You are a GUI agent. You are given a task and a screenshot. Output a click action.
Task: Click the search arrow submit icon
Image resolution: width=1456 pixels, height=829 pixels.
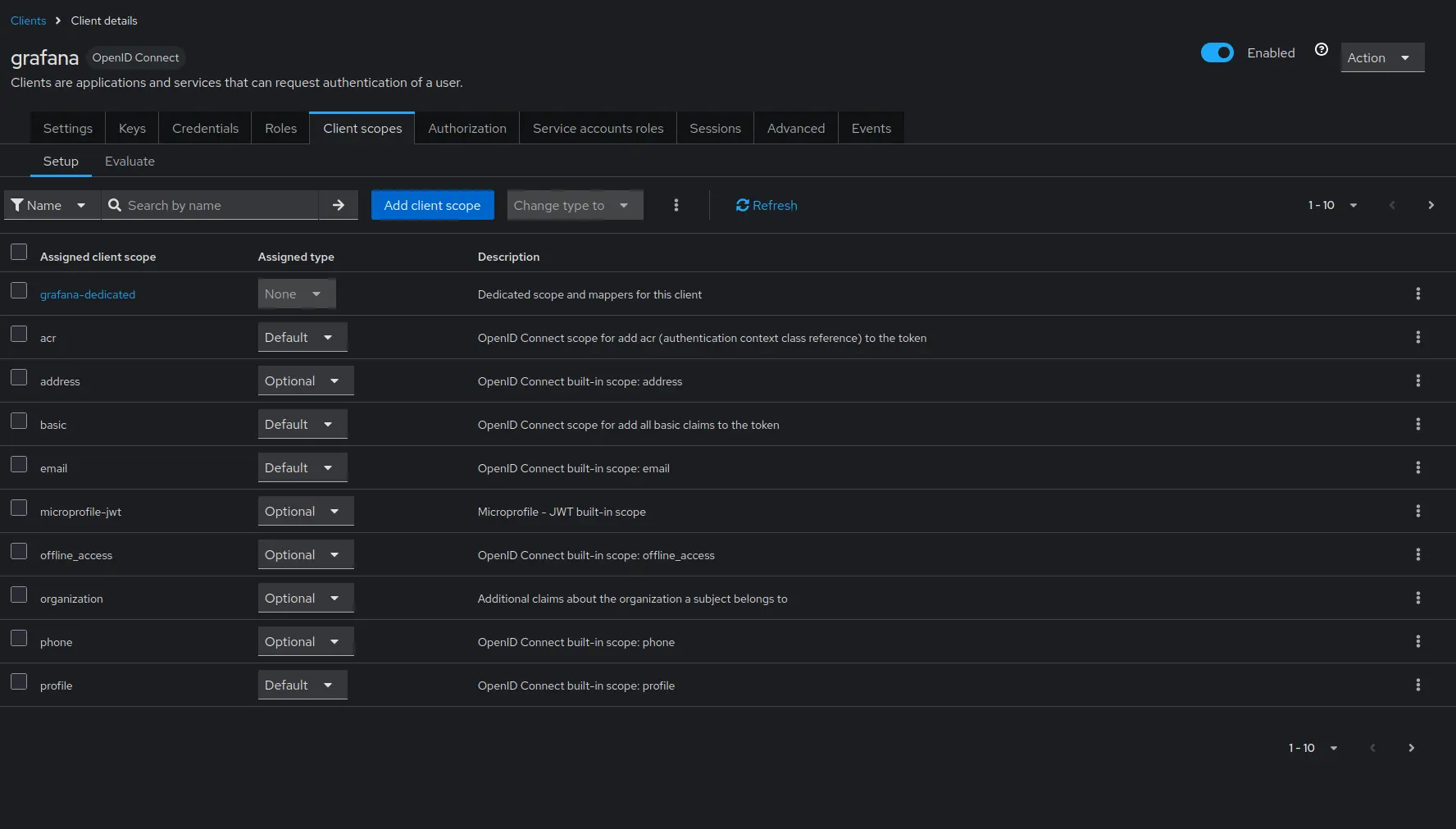(x=339, y=205)
